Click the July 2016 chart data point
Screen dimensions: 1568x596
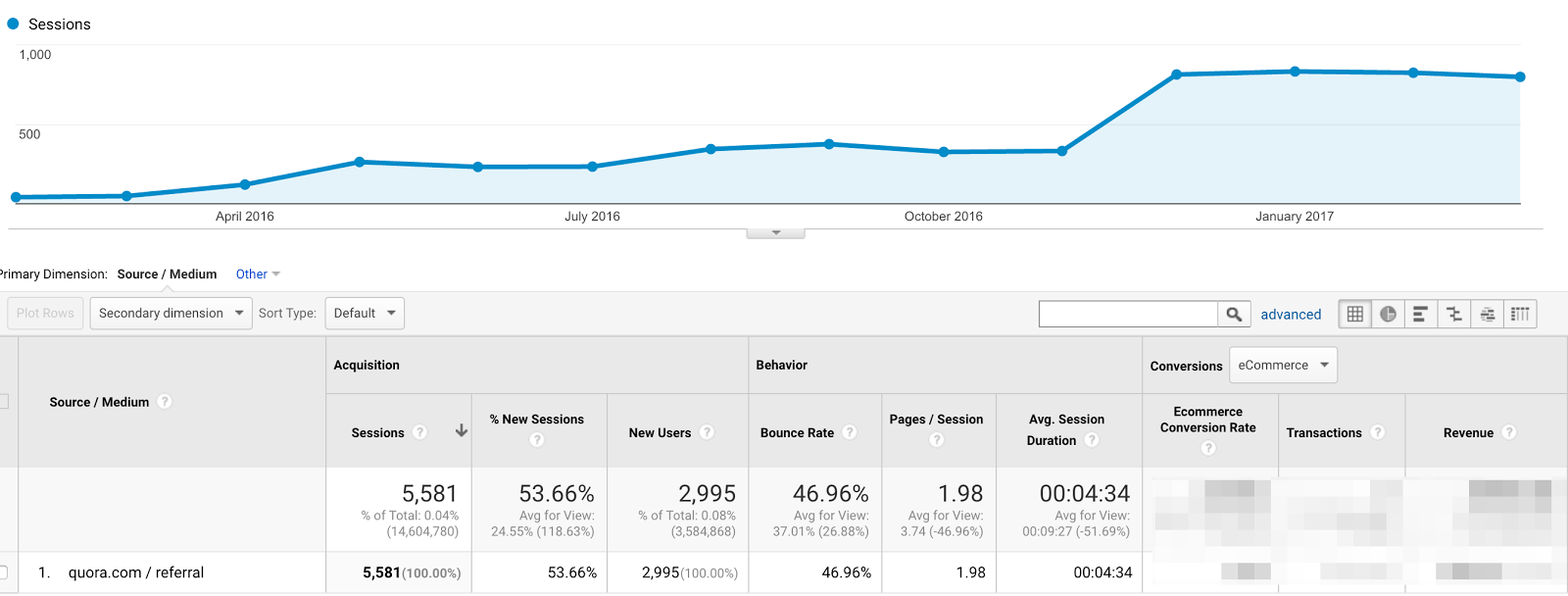tap(592, 167)
